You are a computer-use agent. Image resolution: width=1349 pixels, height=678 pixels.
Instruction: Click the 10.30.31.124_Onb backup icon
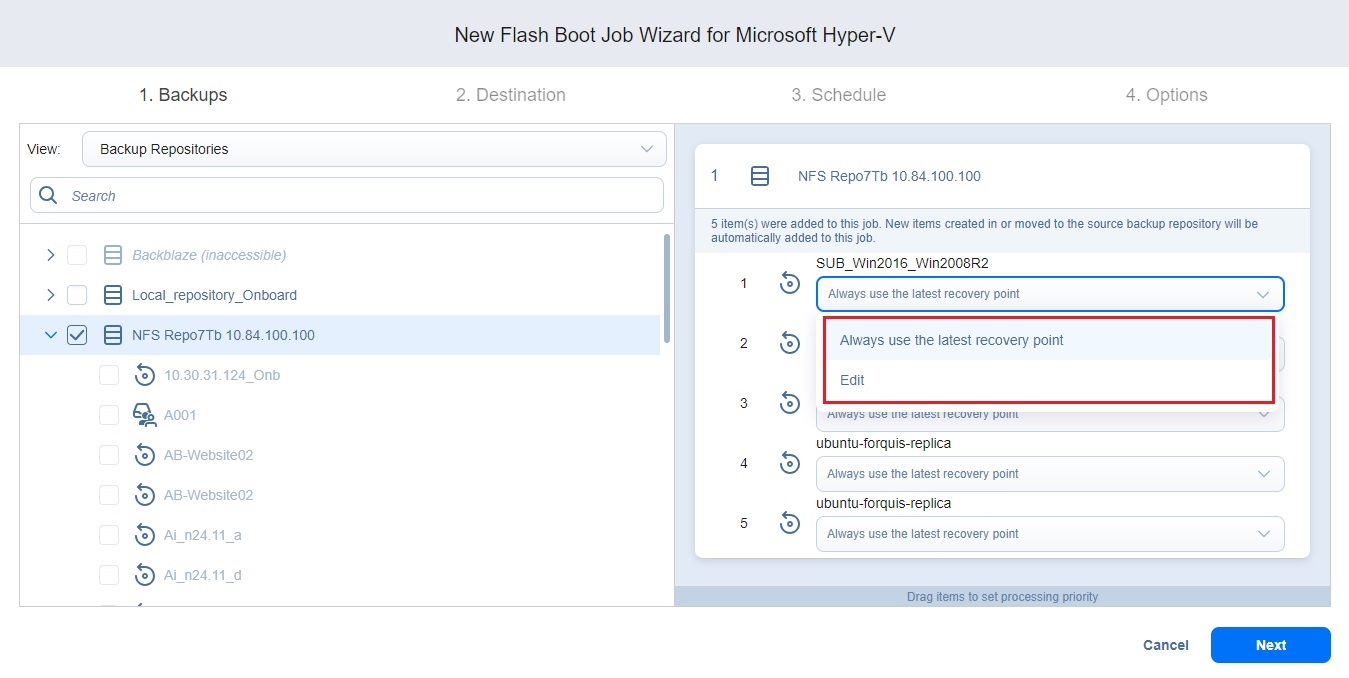(144, 375)
